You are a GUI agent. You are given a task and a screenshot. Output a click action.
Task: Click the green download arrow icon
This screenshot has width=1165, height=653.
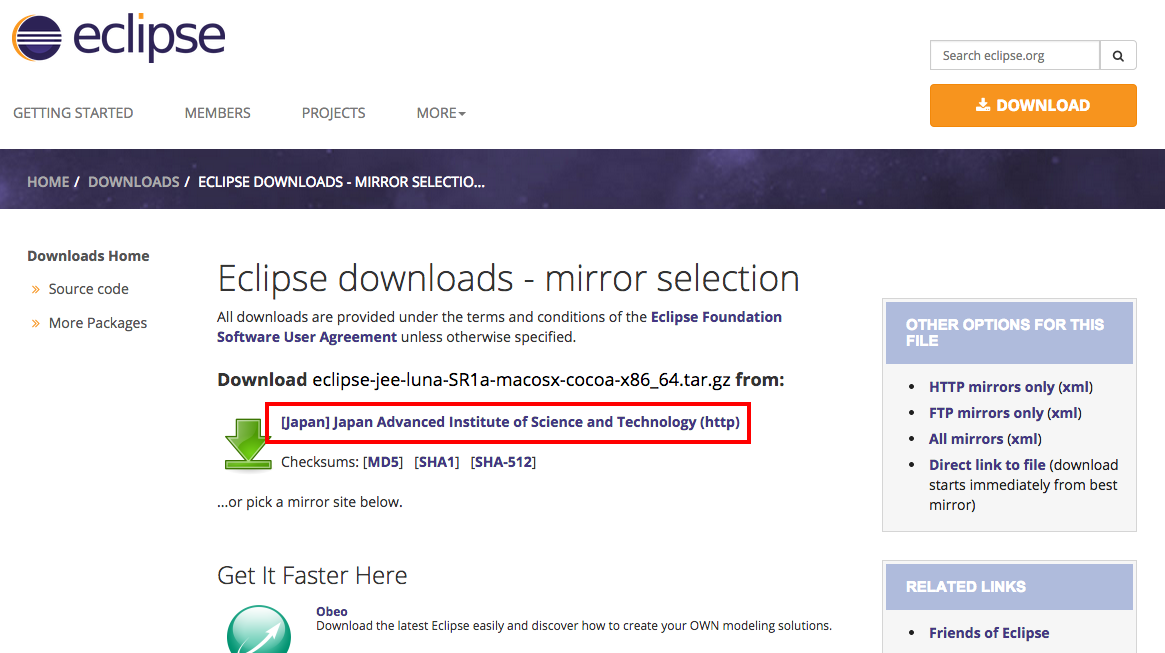click(247, 443)
